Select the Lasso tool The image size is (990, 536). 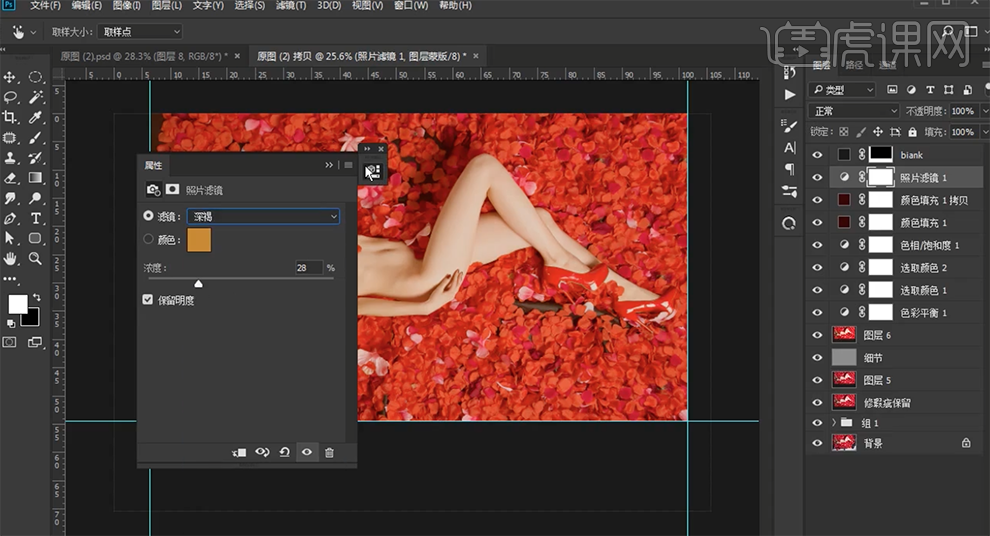tap(11, 97)
